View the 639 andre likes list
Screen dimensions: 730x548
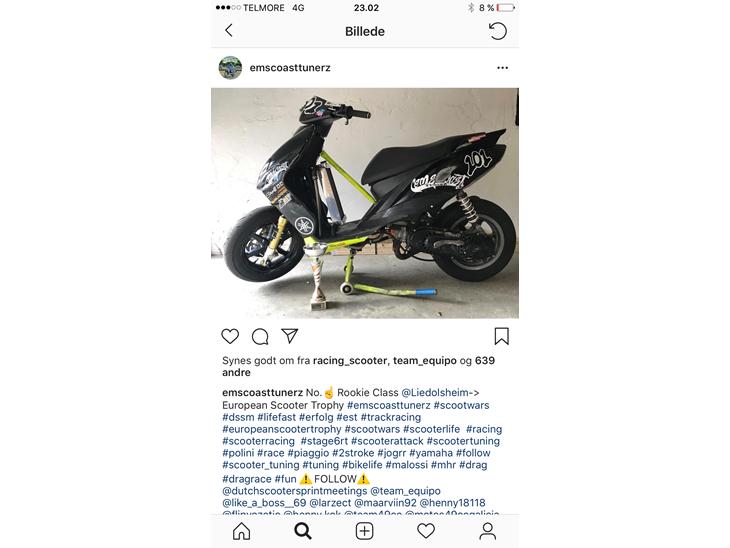358,366
